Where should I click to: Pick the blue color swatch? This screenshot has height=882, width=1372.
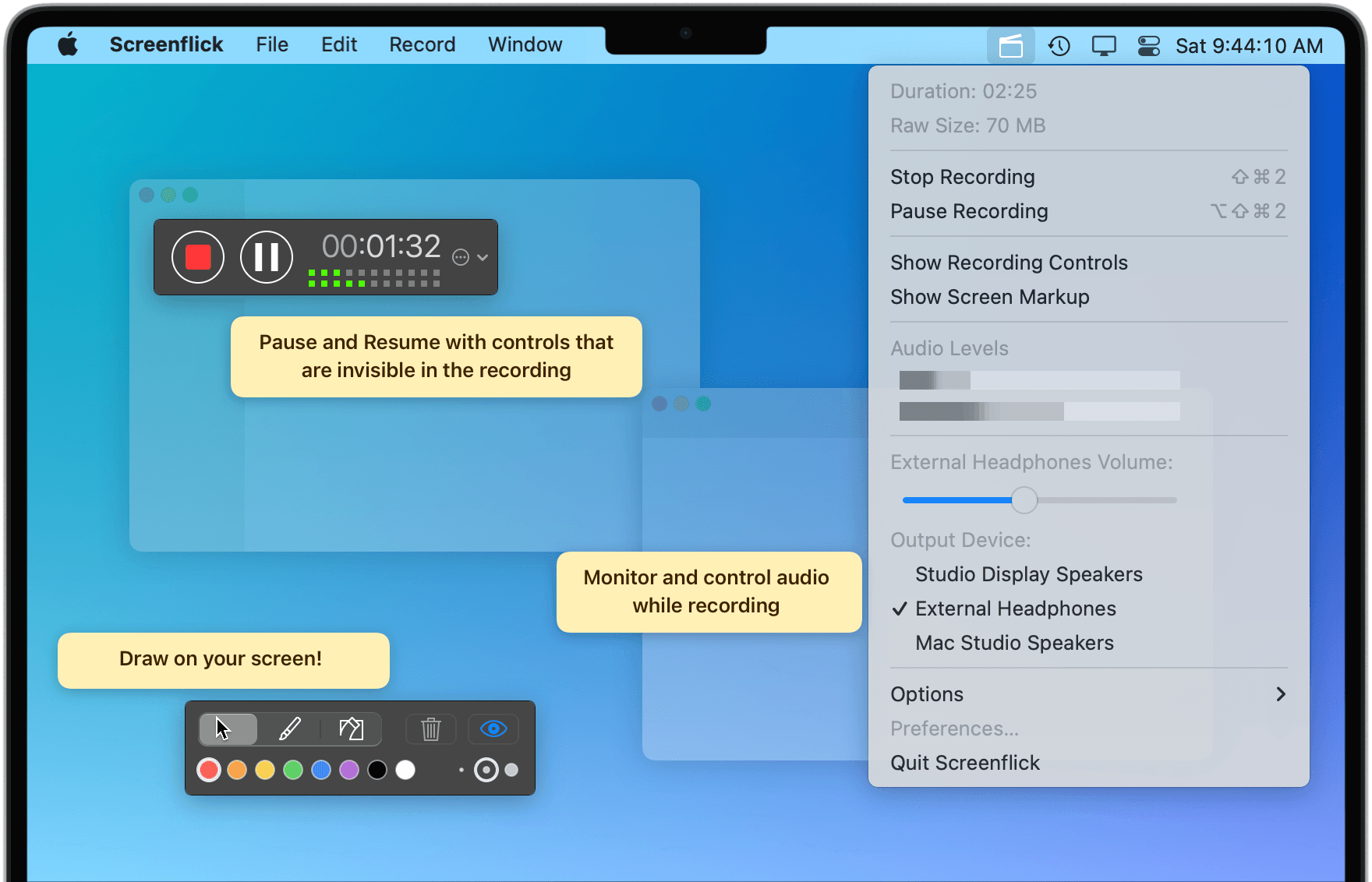tap(321, 770)
